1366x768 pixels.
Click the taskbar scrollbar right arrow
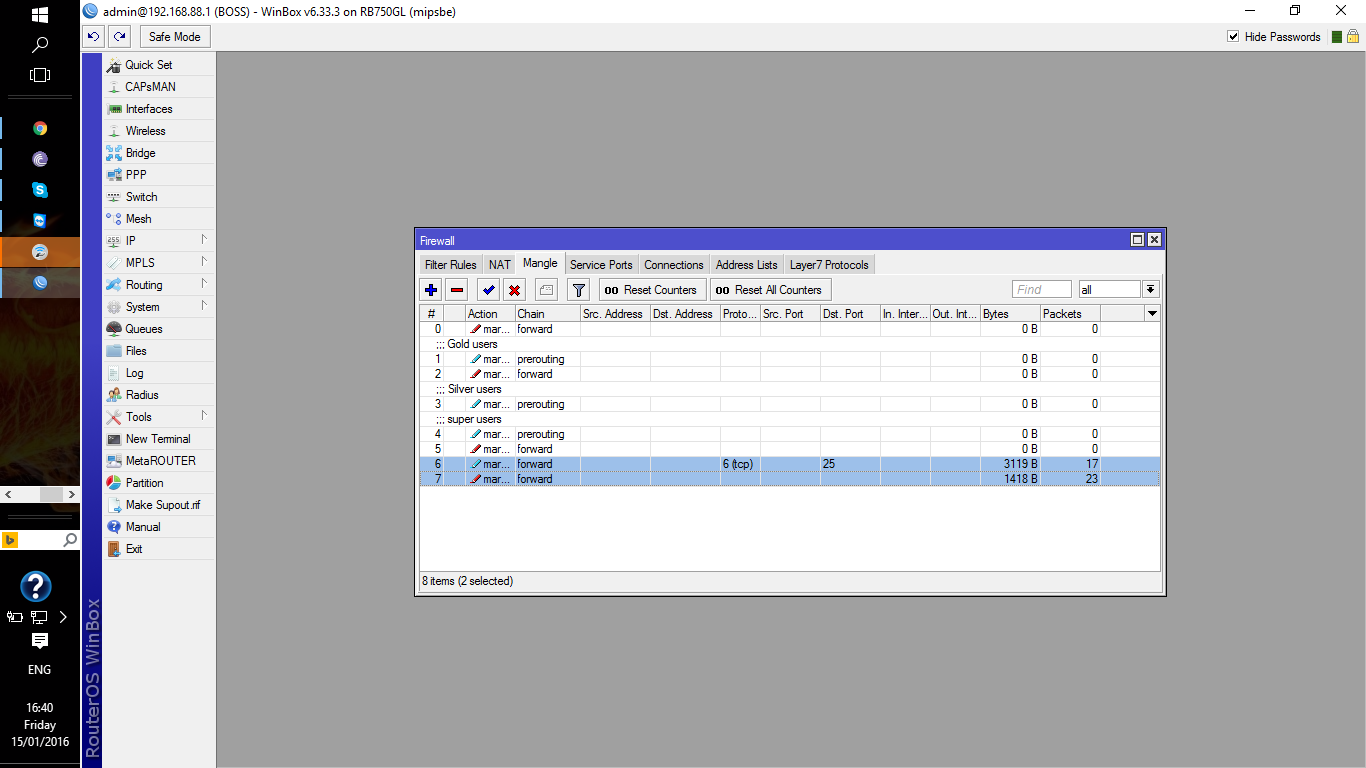click(72, 495)
